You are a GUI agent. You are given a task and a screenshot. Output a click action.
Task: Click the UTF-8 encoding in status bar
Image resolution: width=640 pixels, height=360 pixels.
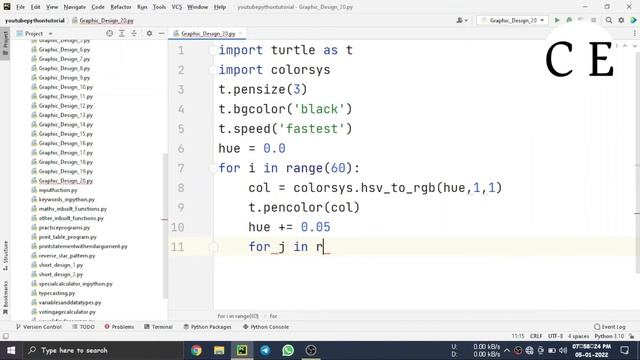pos(555,336)
